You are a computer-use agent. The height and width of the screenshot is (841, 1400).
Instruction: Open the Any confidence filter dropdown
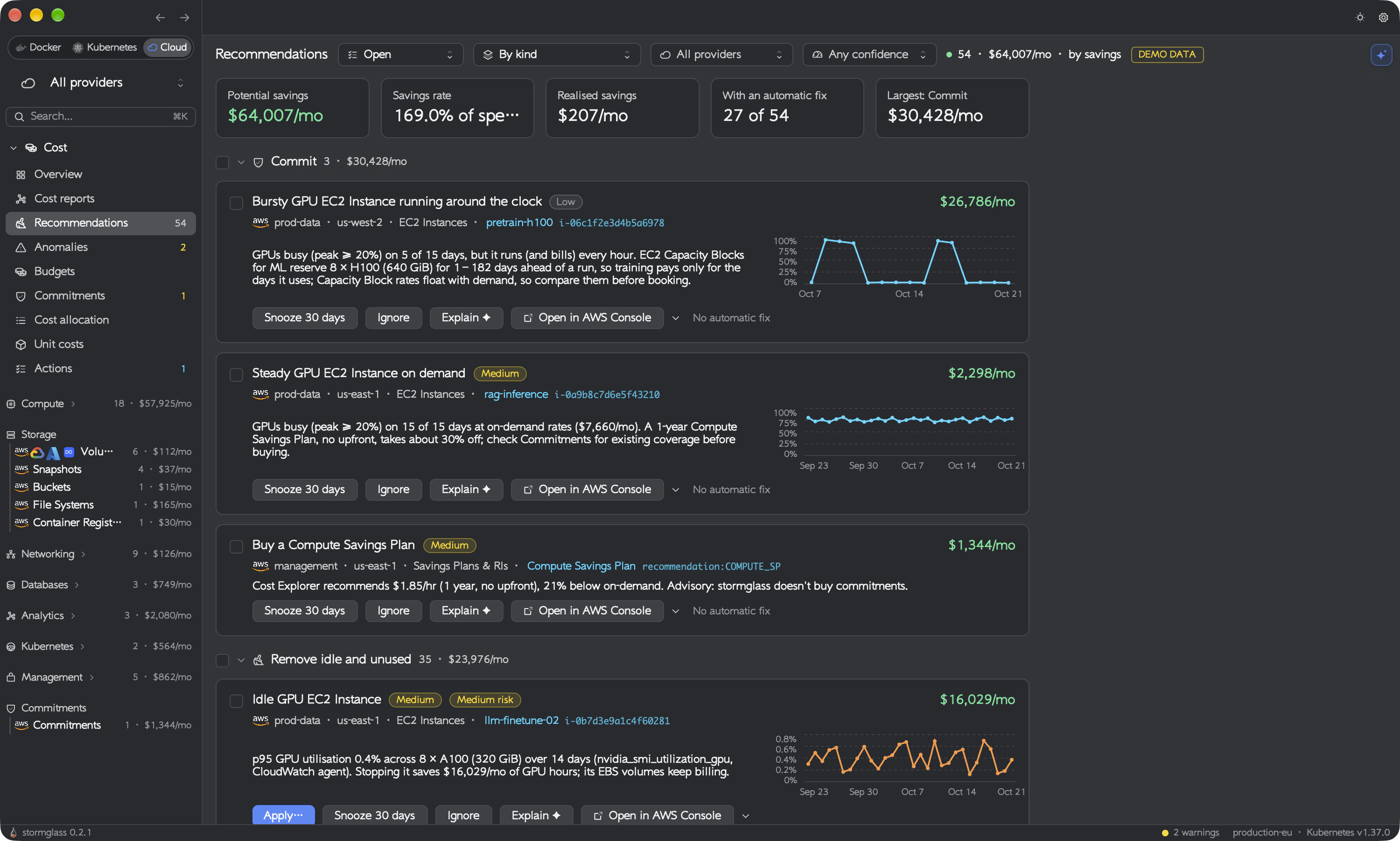pyautogui.click(x=869, y=55)
